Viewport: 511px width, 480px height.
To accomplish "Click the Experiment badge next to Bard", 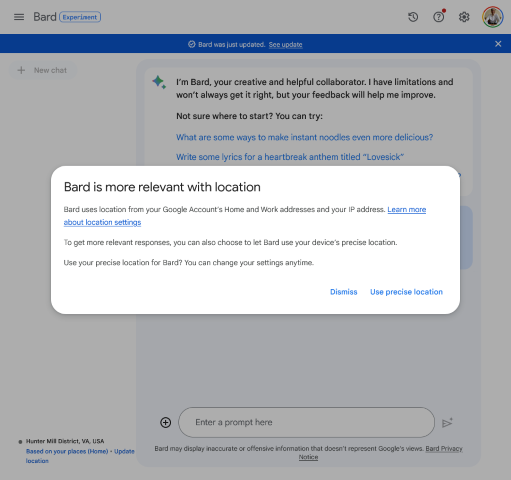I will pos(80,17).
